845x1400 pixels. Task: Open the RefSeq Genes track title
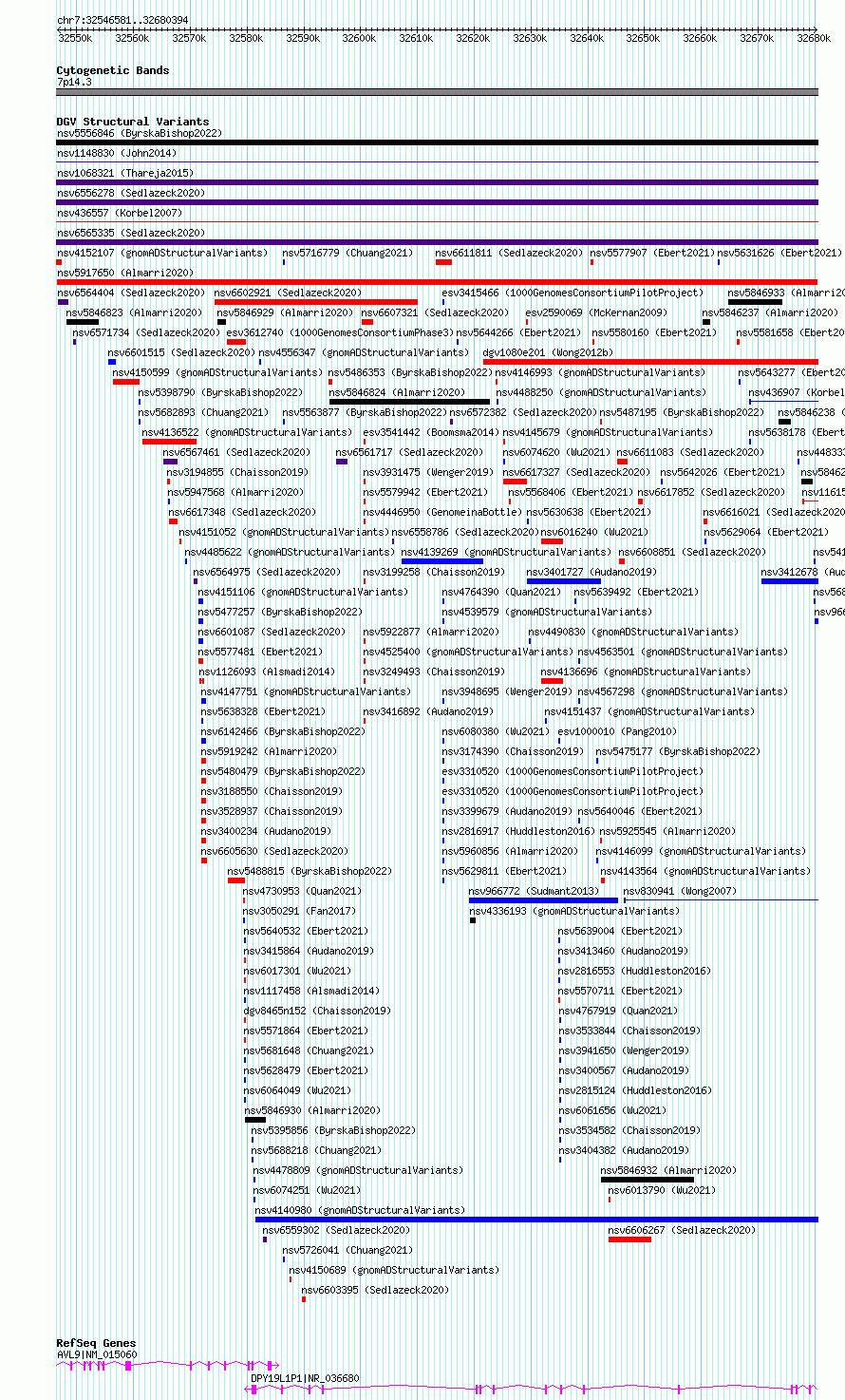click(x=96, y=1344)
